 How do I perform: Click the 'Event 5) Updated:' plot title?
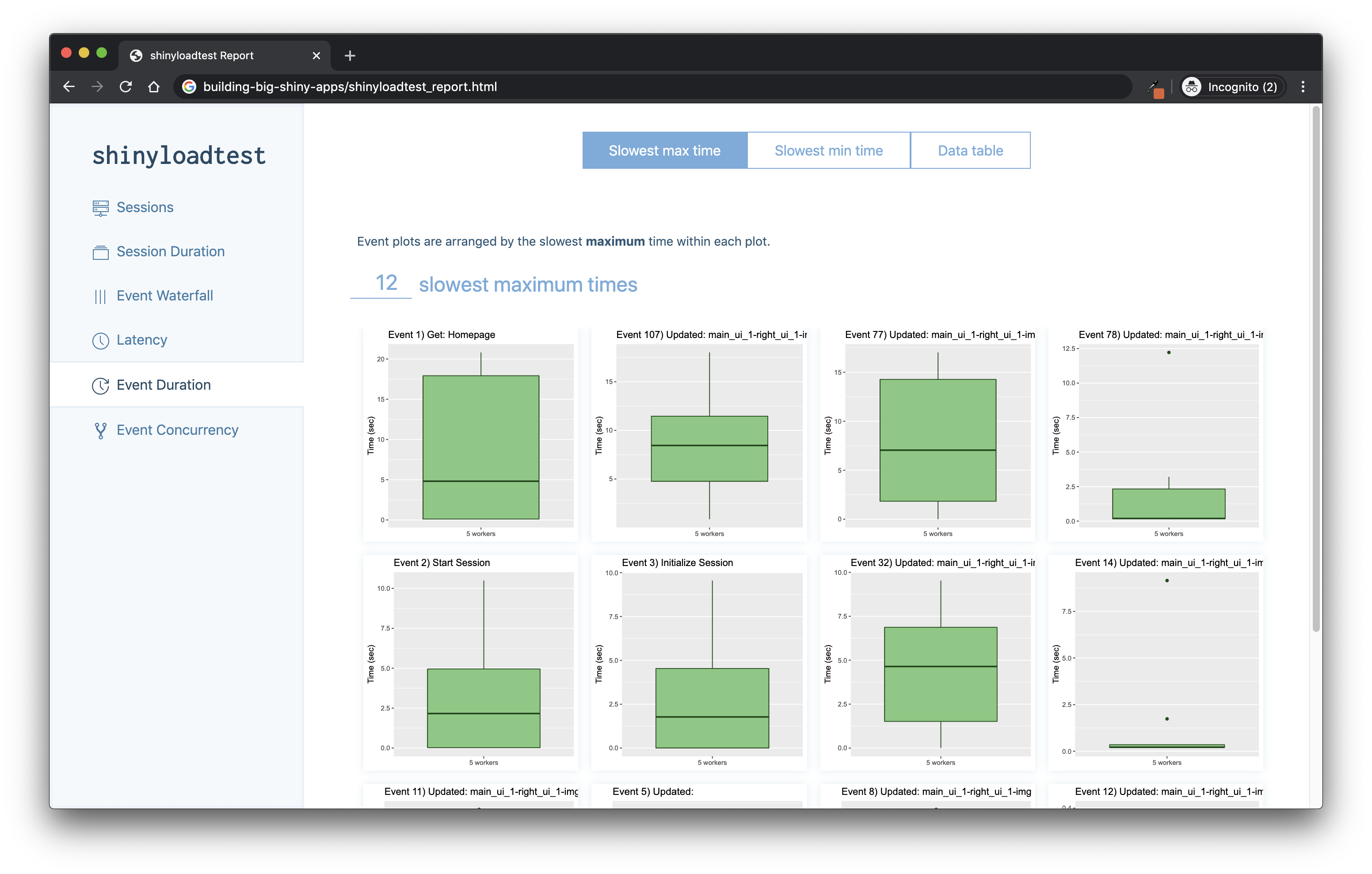click(653, 791)
